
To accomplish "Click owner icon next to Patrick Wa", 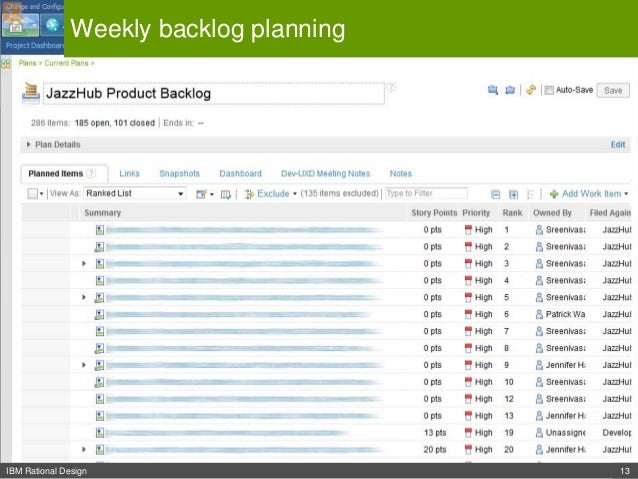I will click(539, 314).
